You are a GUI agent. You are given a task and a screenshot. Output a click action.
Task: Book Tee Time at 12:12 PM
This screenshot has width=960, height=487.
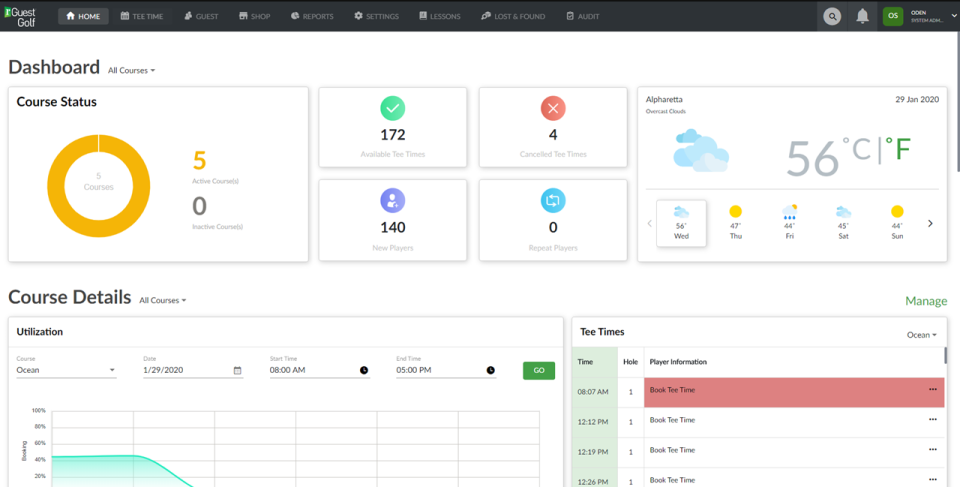pos(672,420)
